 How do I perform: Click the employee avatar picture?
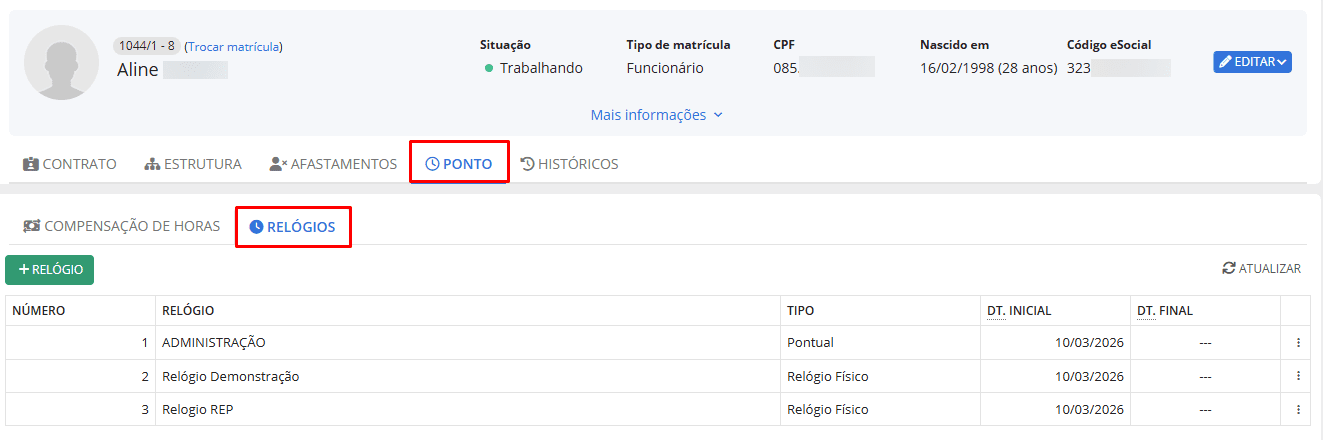coord(62,62)
